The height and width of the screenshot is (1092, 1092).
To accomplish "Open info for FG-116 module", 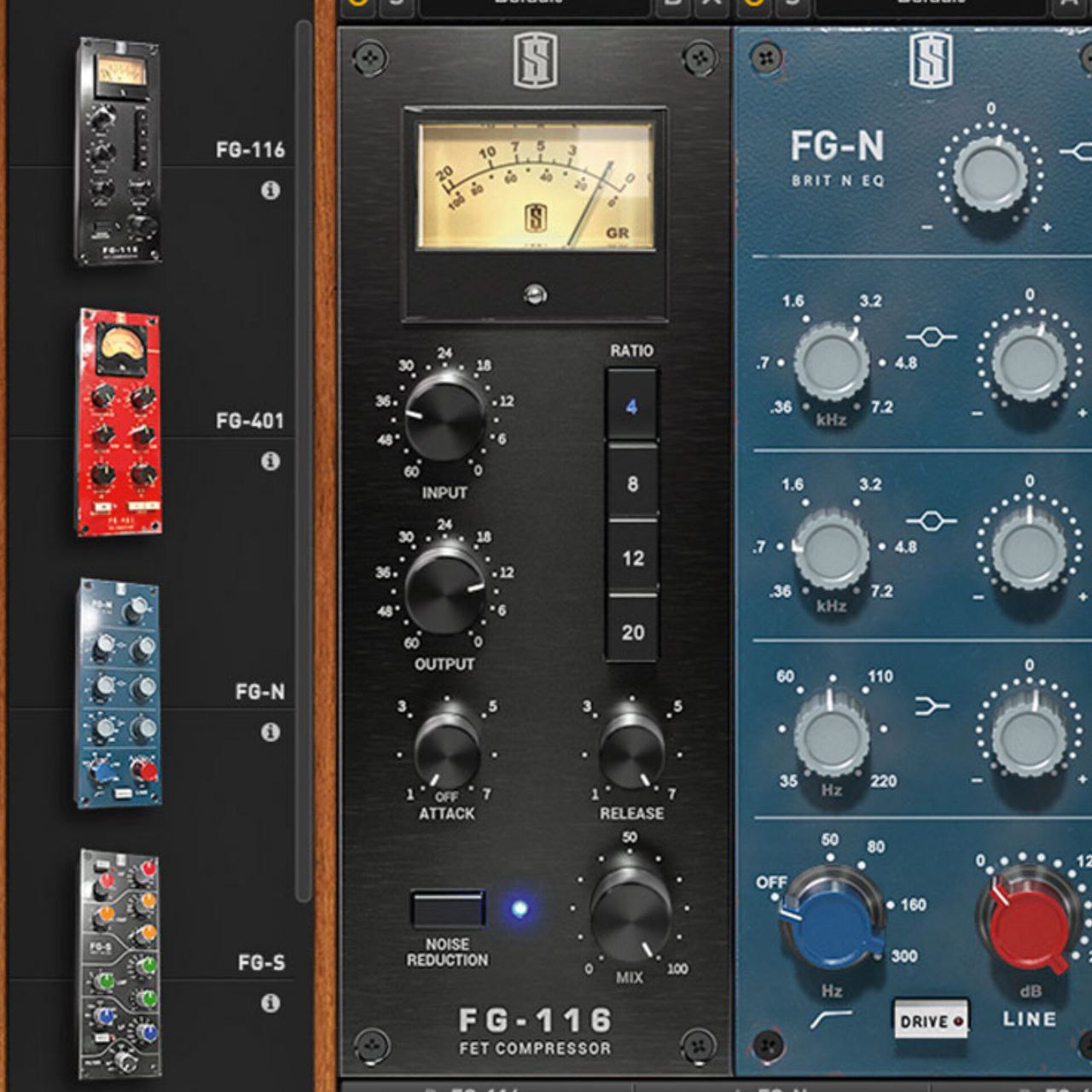I will point(270,190).
